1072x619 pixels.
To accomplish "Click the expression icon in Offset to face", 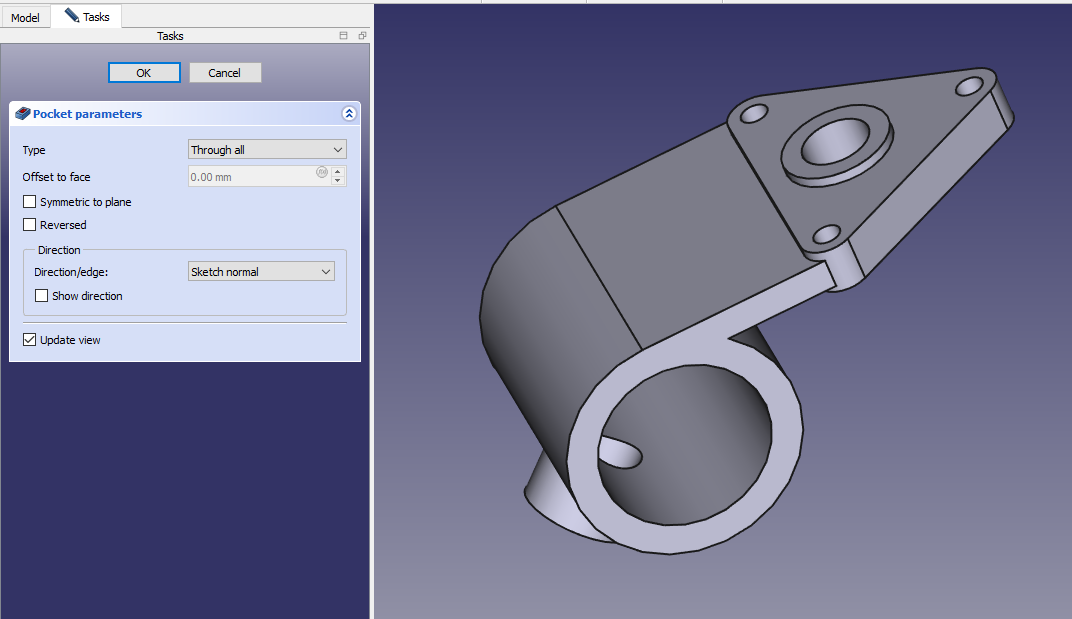I will pyautogui.click(x=322, y=172).
